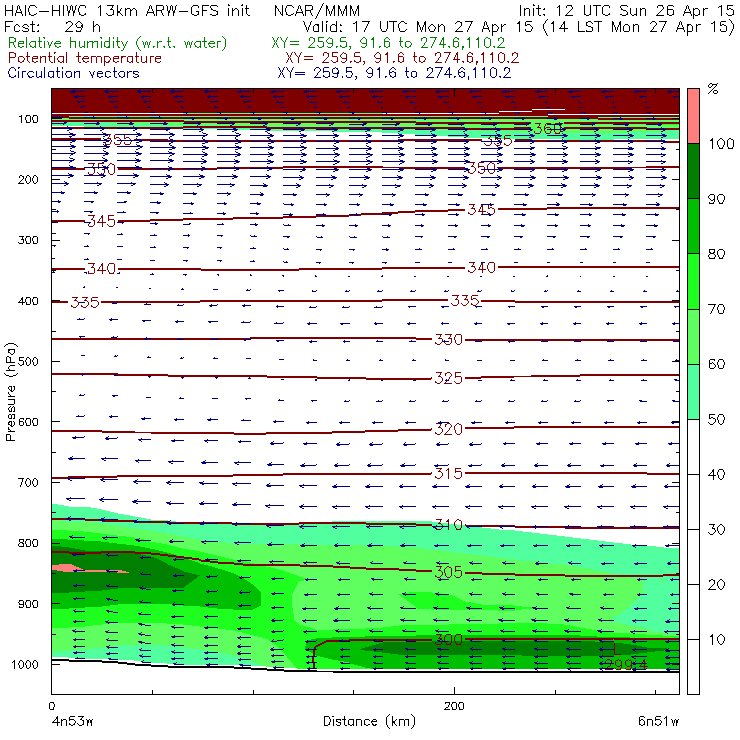Select the 'NCAR/MMM' header text
Image resolution: width=740 pixels, height=740 pixels.
pos(317,10)
